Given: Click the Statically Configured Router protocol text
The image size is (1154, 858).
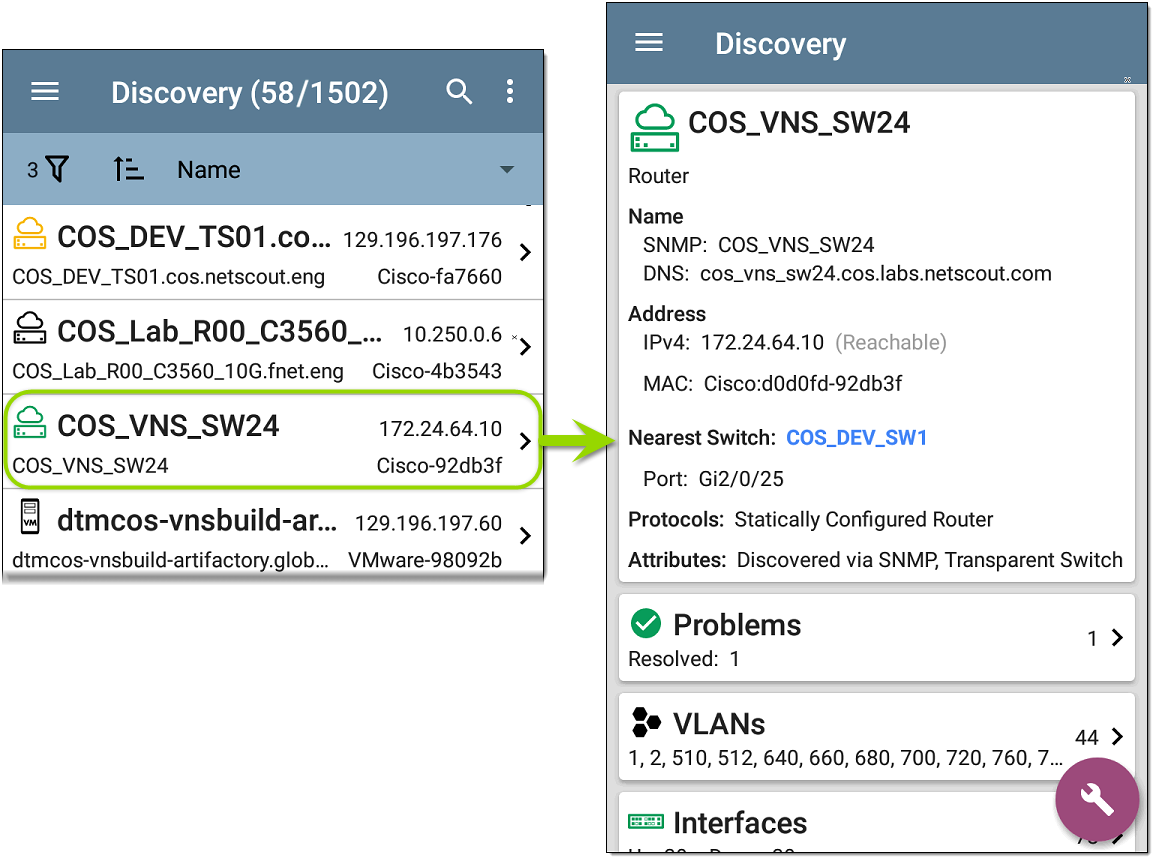Looking at the screenshot, I should (x=864, y=520).
